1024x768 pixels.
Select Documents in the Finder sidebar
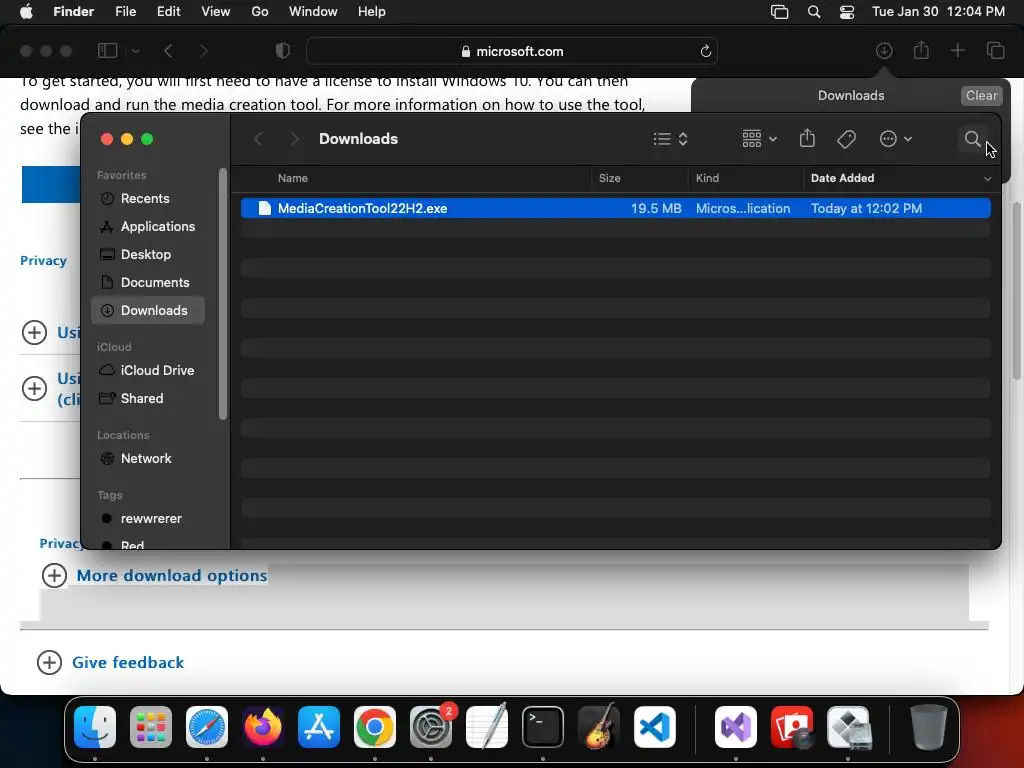pyautogui.click(x=148, y=283)
